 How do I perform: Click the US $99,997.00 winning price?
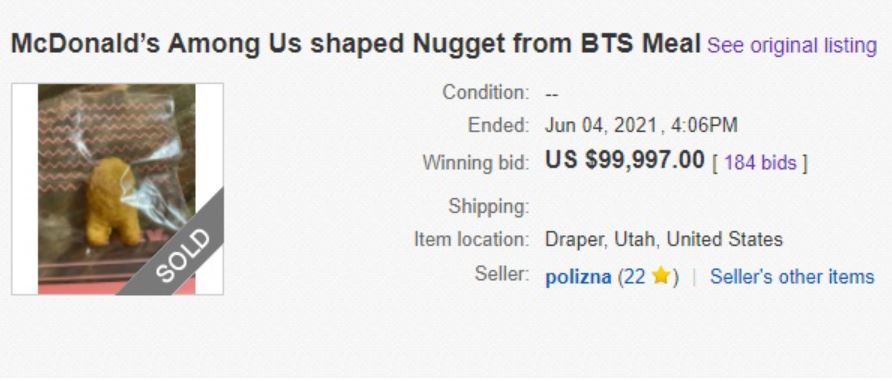point(625,160)
